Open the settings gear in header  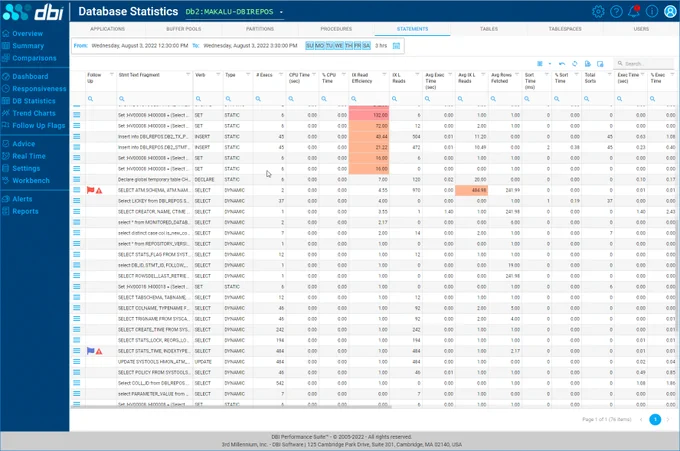tap(598, 11)
